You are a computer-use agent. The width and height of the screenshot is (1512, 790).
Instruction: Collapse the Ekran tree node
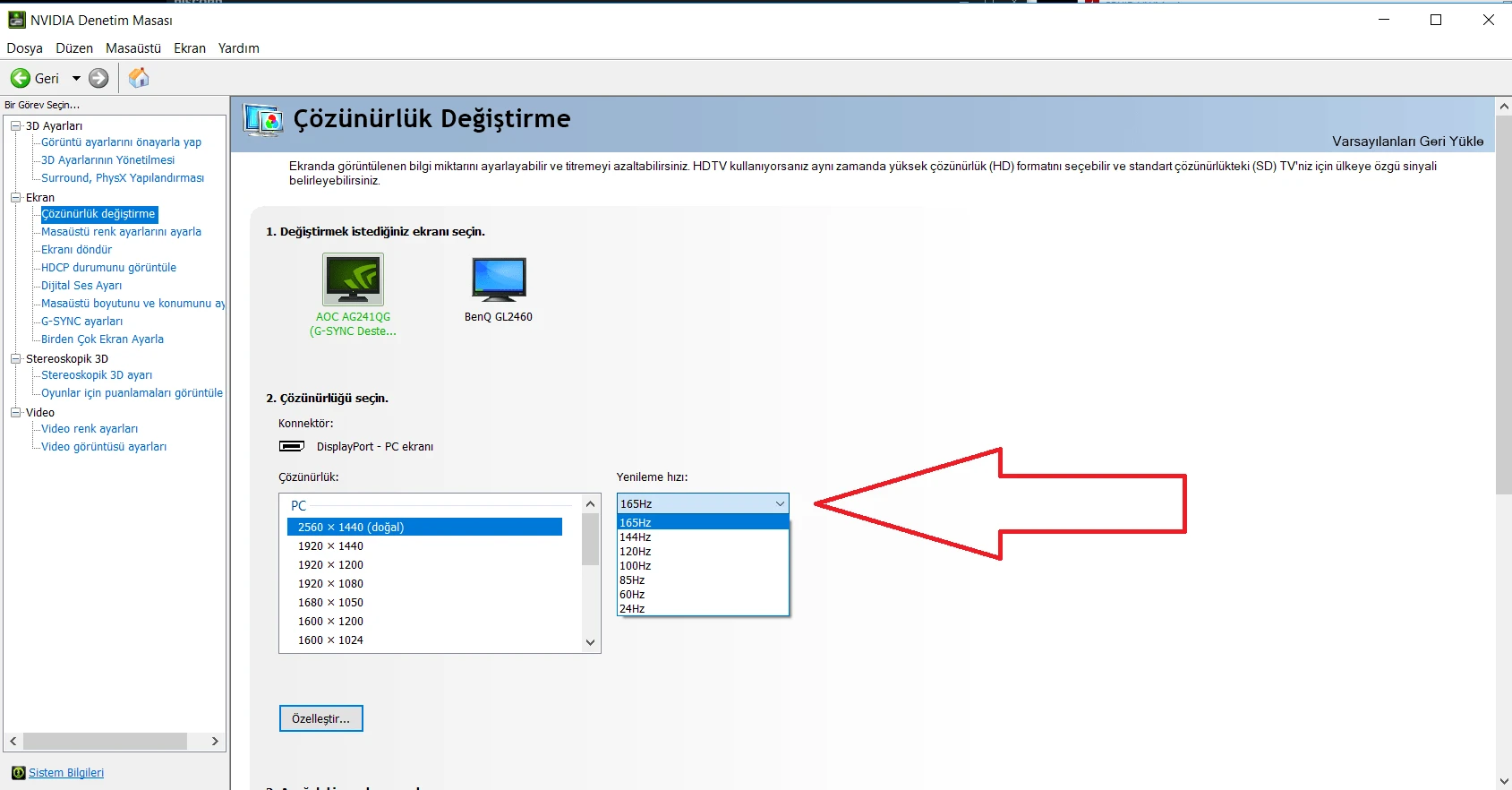tap(15, 197)
